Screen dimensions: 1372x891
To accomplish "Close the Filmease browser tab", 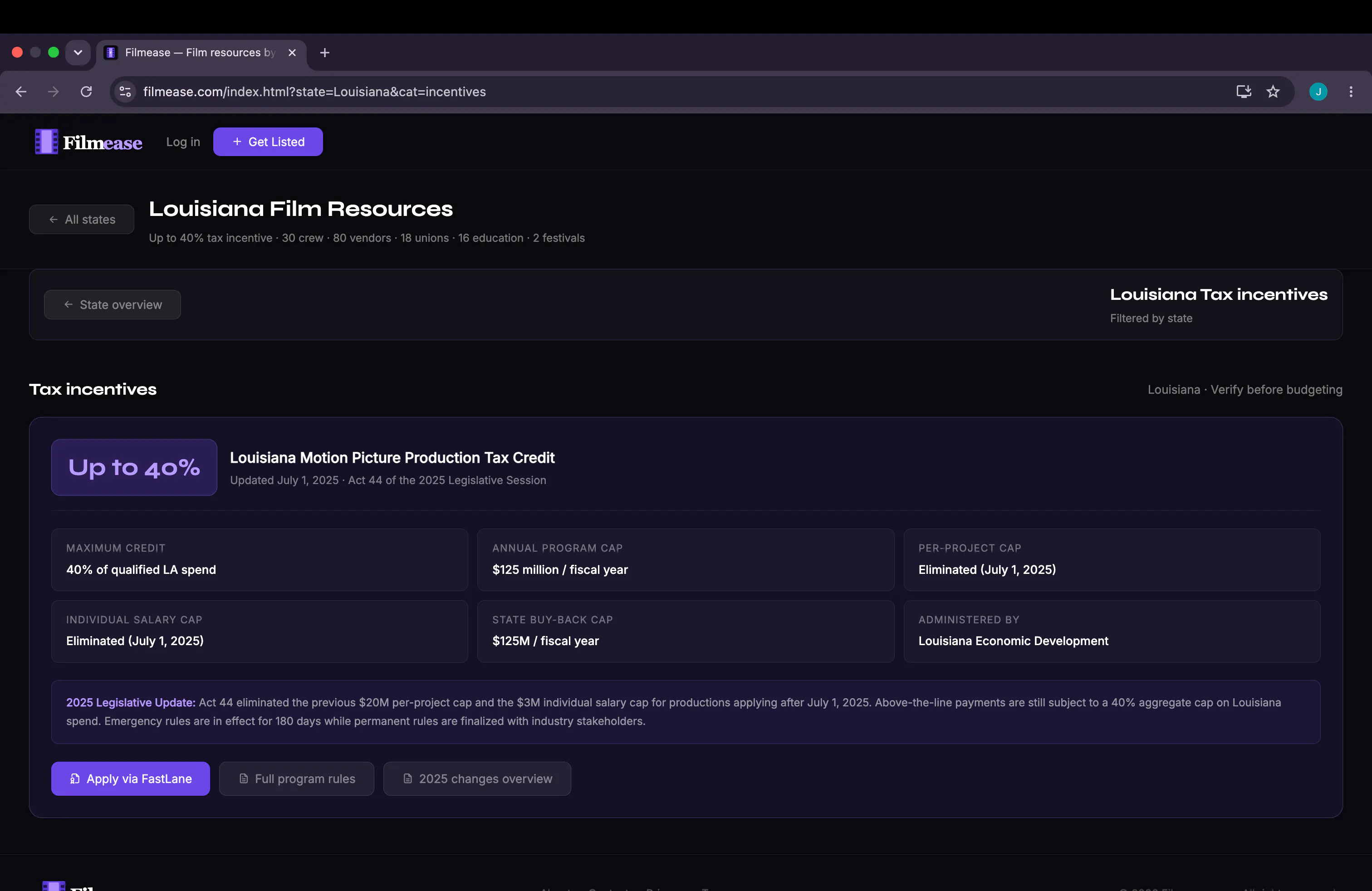I will coord(292,53).
